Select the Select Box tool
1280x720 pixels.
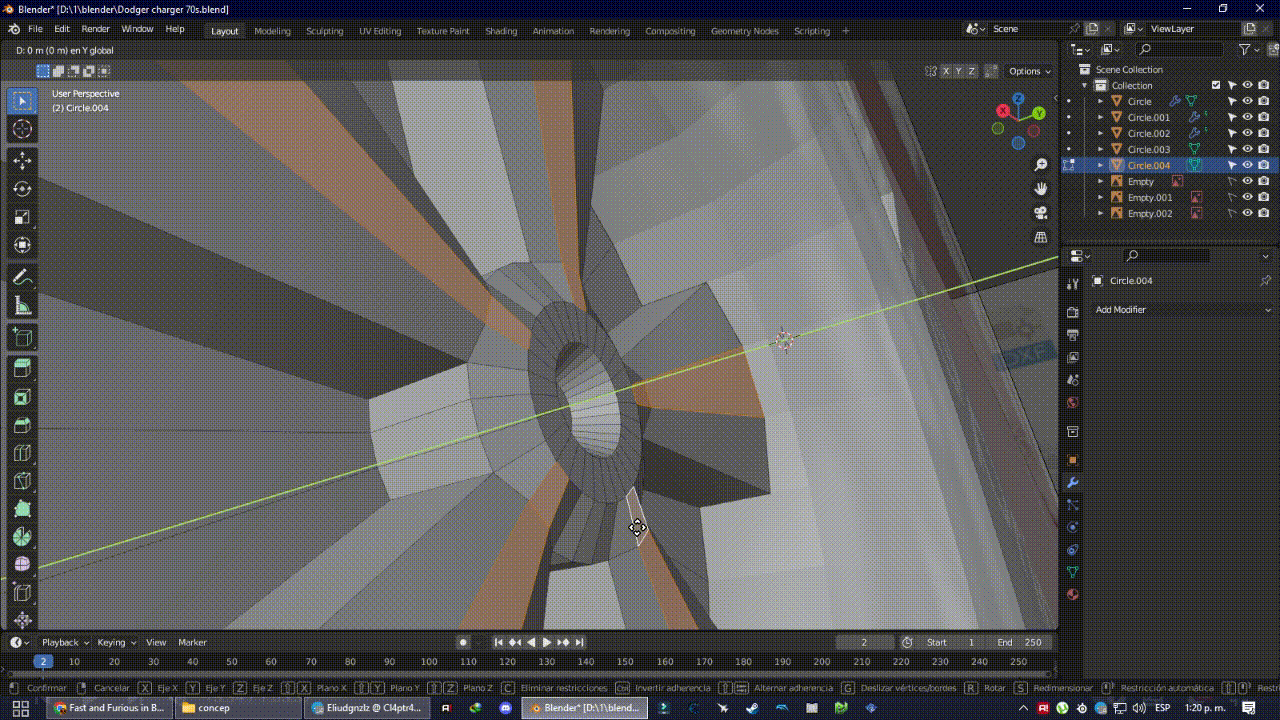click(22, 101)
